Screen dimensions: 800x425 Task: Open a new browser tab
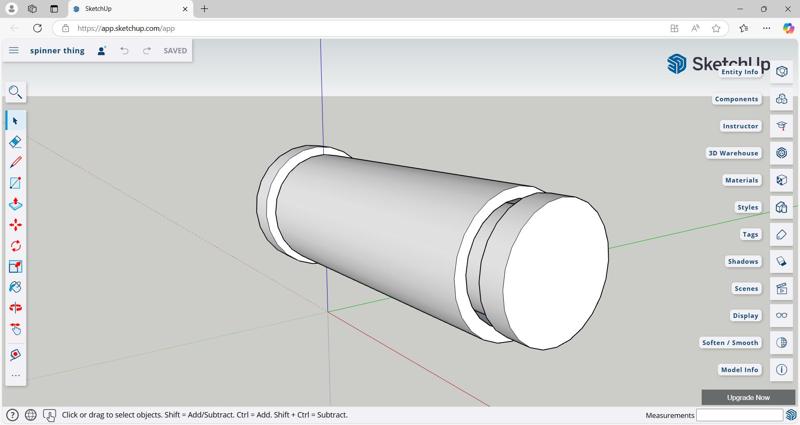(204, 9)
